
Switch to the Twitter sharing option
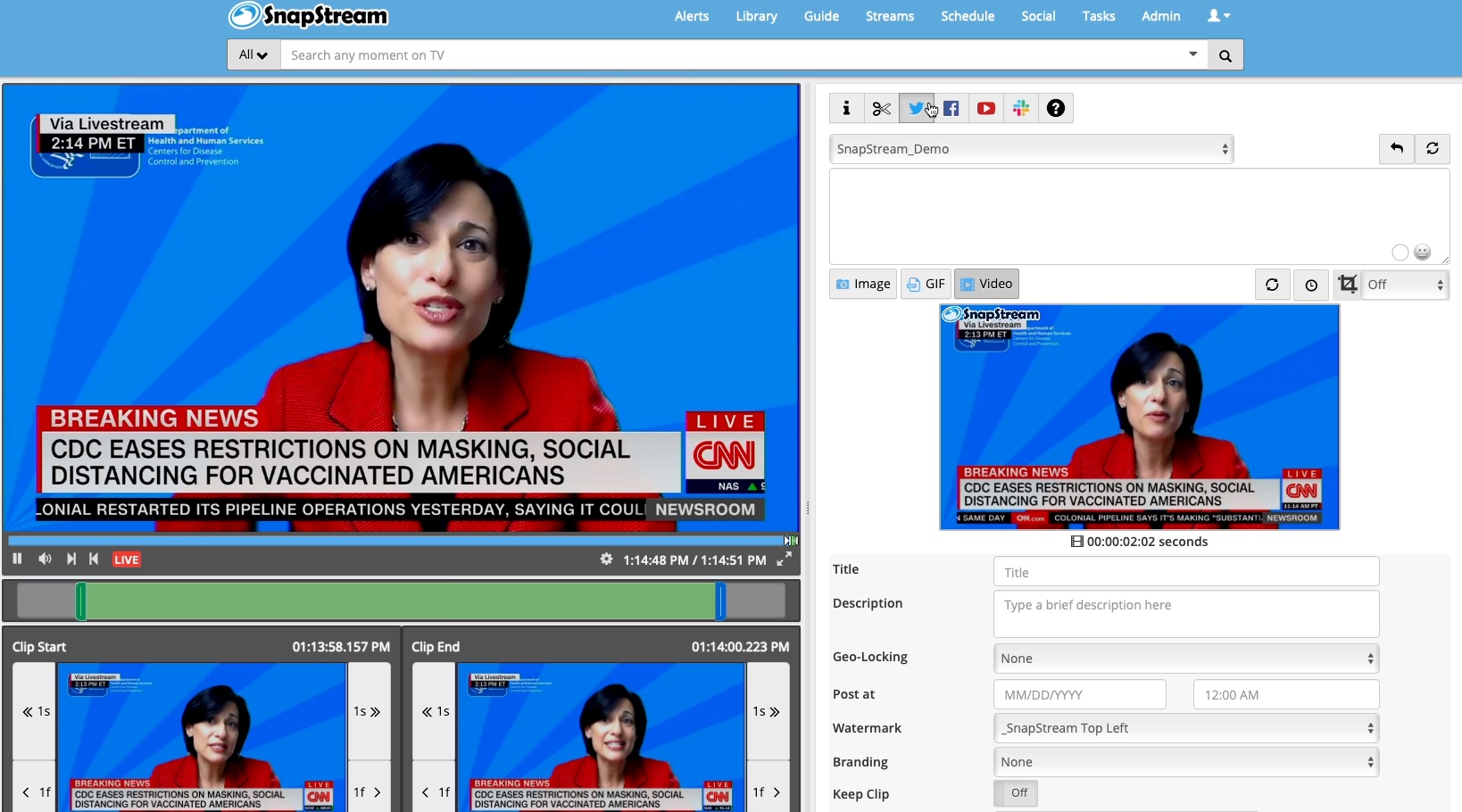coord(917,108)
